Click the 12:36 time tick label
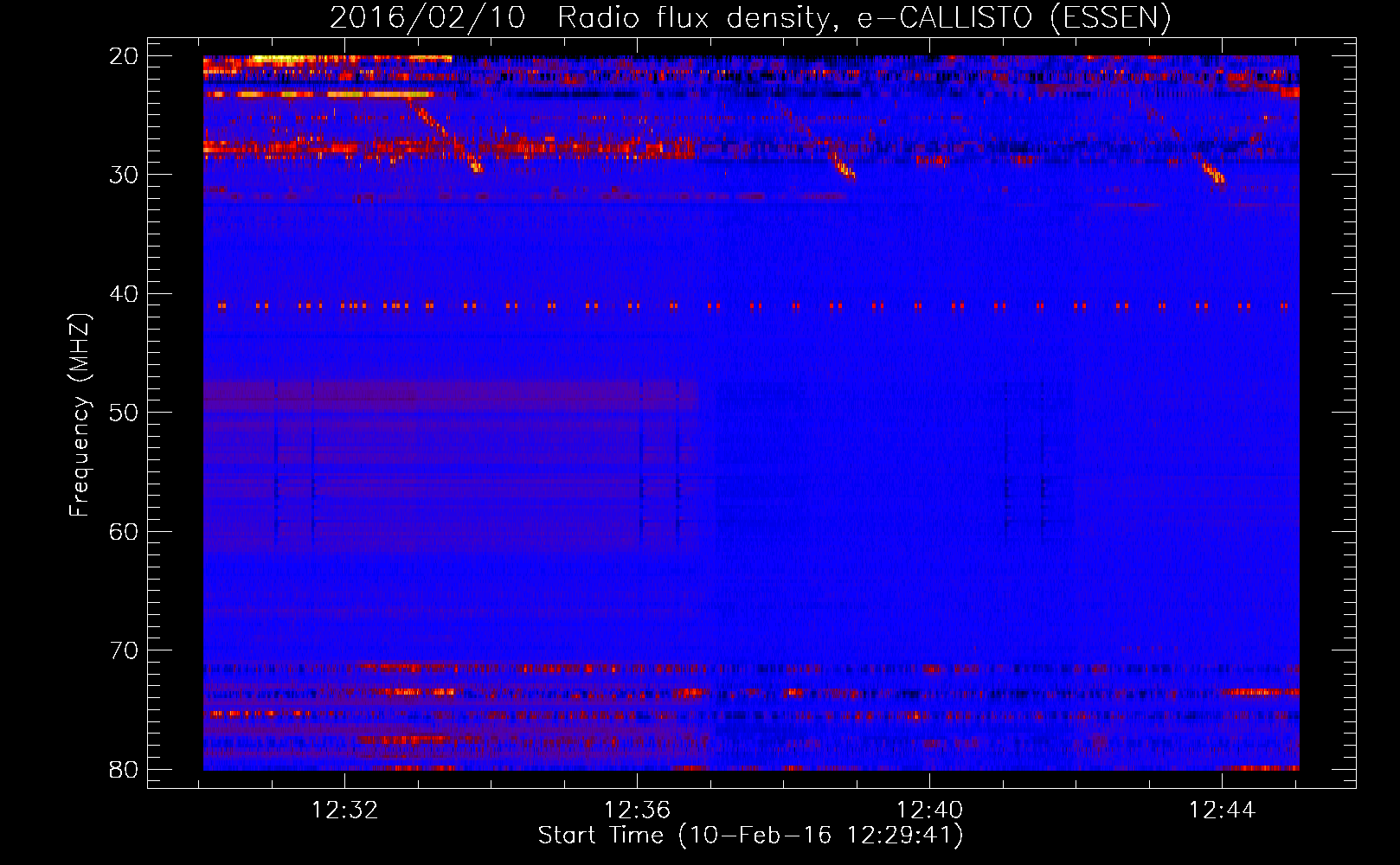The width and height of the screenshot is (1400, 865). pyautogui.click(x=638, y=811)
